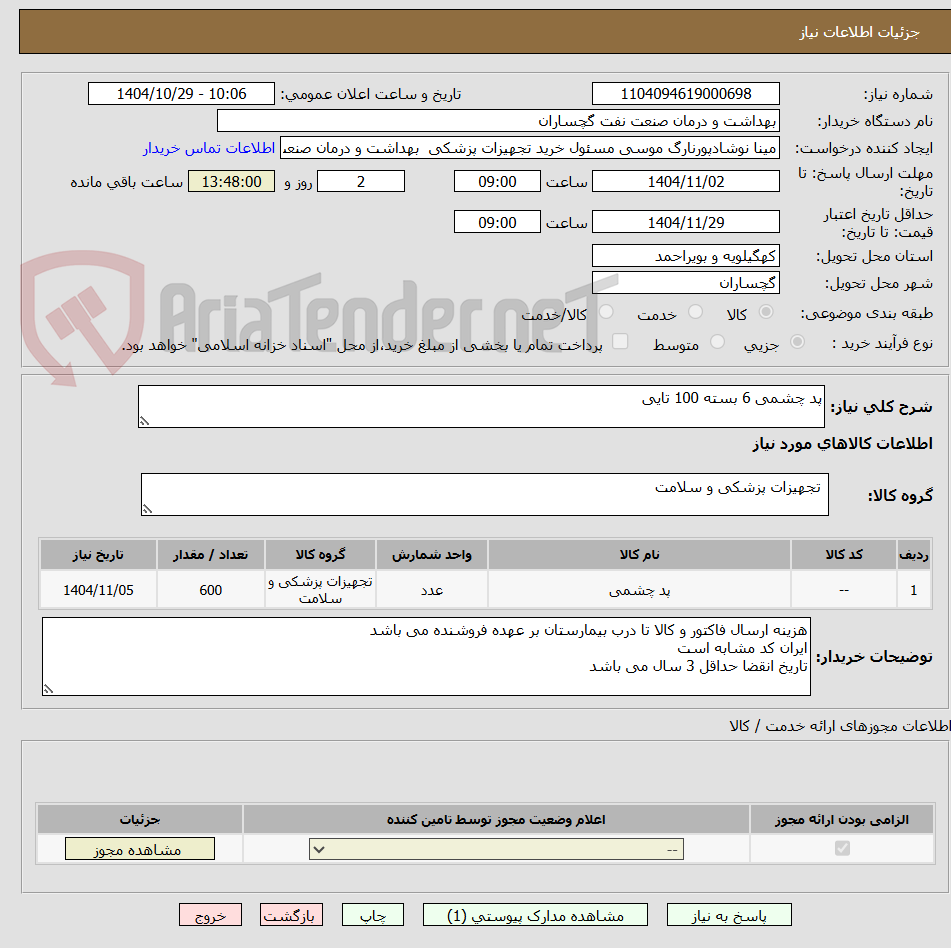Image resolution: width=951 pixels, height=948 pixels.
Task: Click the remaining time field 13:48:00
Action: tap(231, 181)
